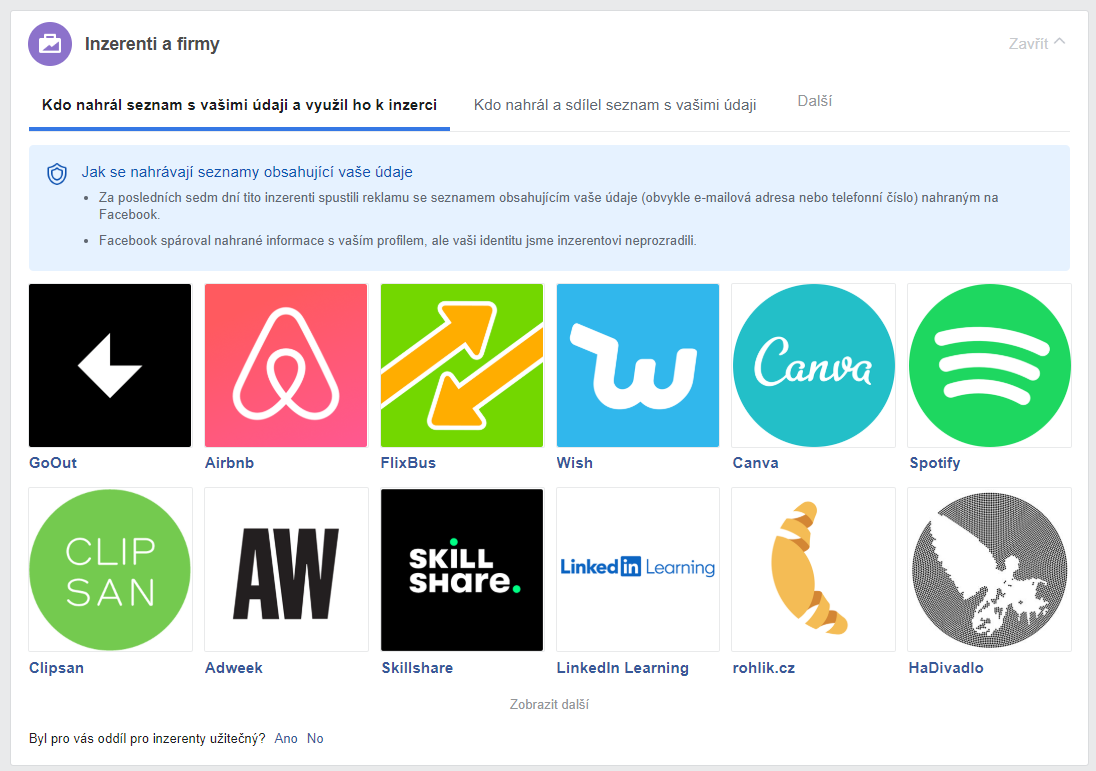Answer Ano to the usefulness question
1096x771 pixels.
(286, 738)
